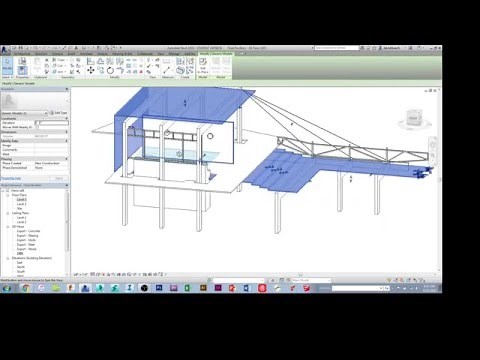The width and height of the screenshot is (480, 360).
Task: Collapse Elevations (Building Elevation) node
Action: tap(8, 258)
